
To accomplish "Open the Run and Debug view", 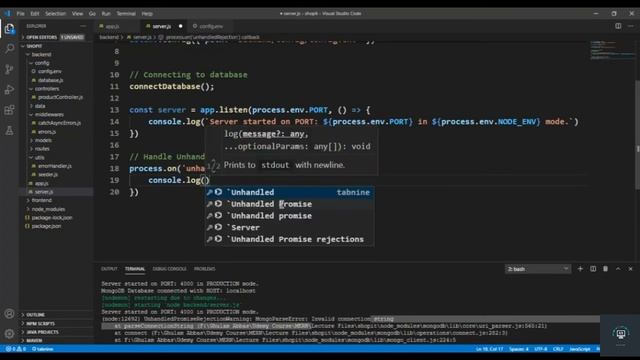I will (x=9, y=89).
